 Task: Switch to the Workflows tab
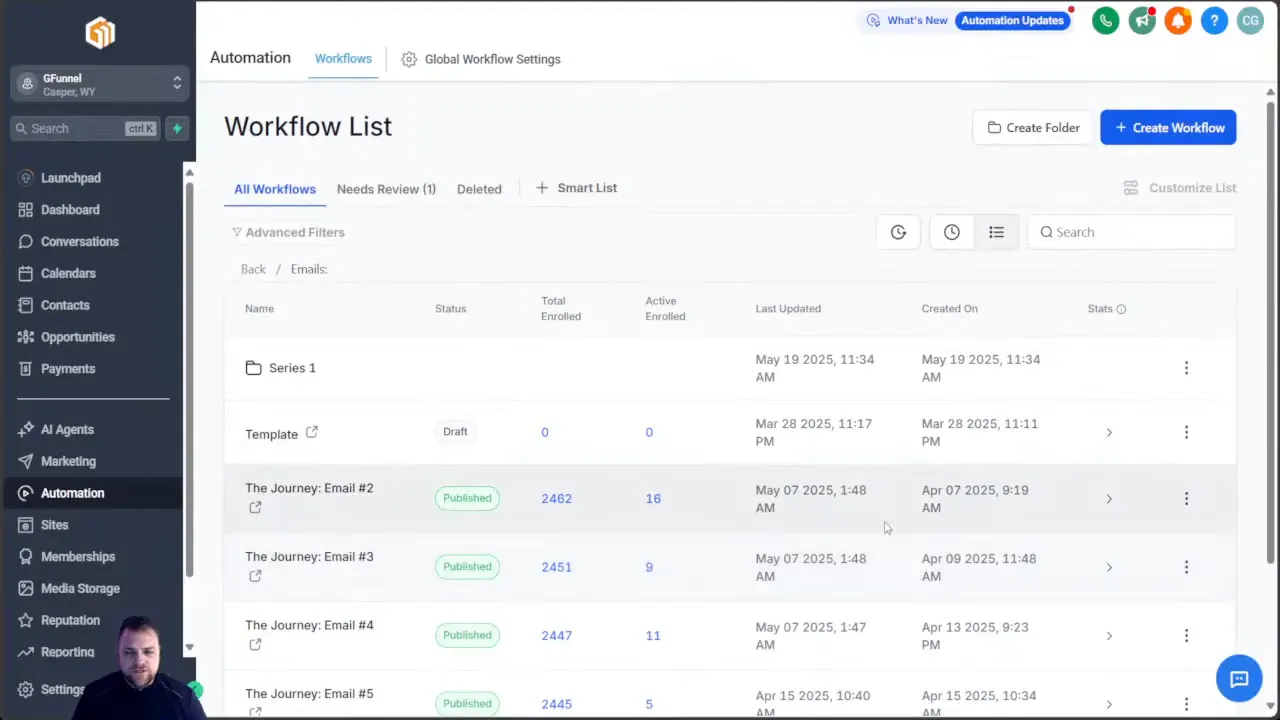click(343, 59)
